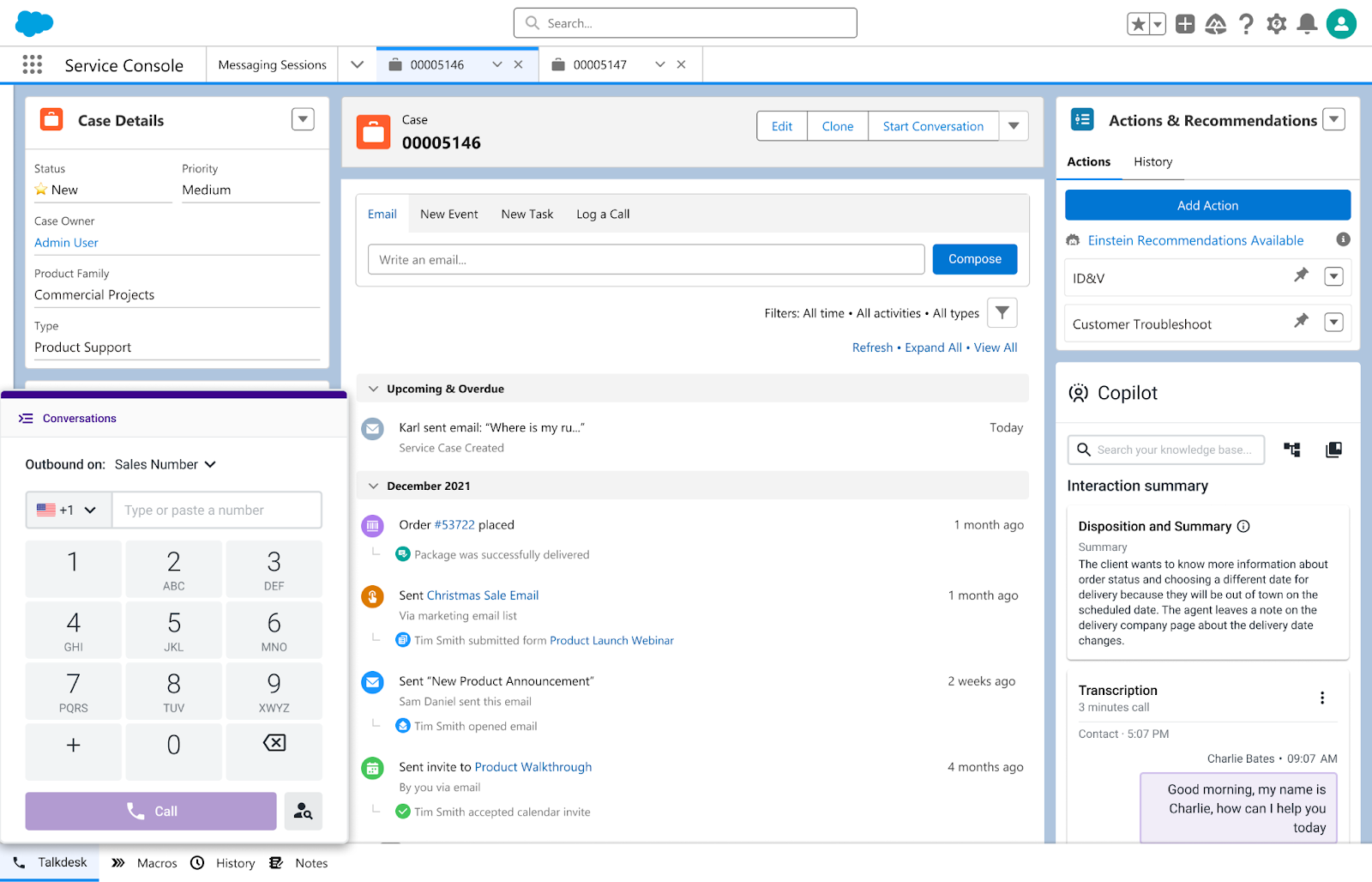Close the 00005146 case tab
The width and height of the screenshot is (1372, 882).
pyautogui.click(x=518, y=64)
